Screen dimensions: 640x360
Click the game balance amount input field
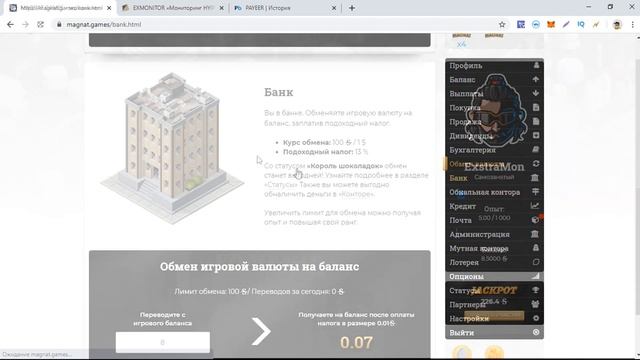click(163, 342)
